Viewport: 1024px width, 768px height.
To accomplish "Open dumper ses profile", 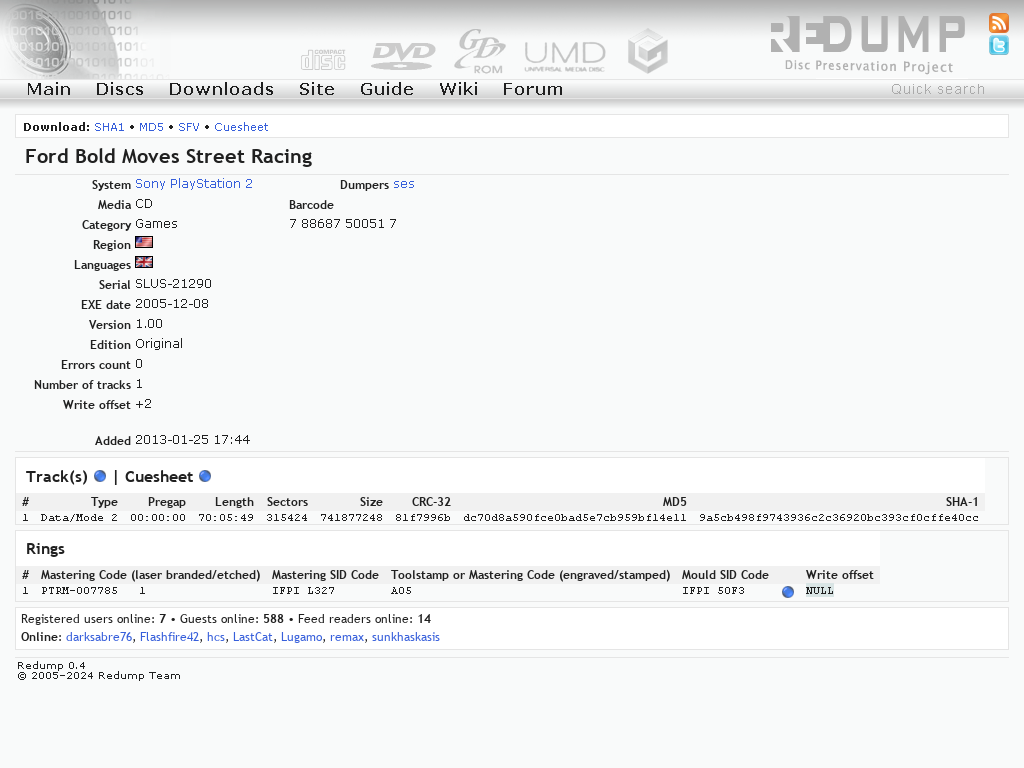I will click(404, 184).
